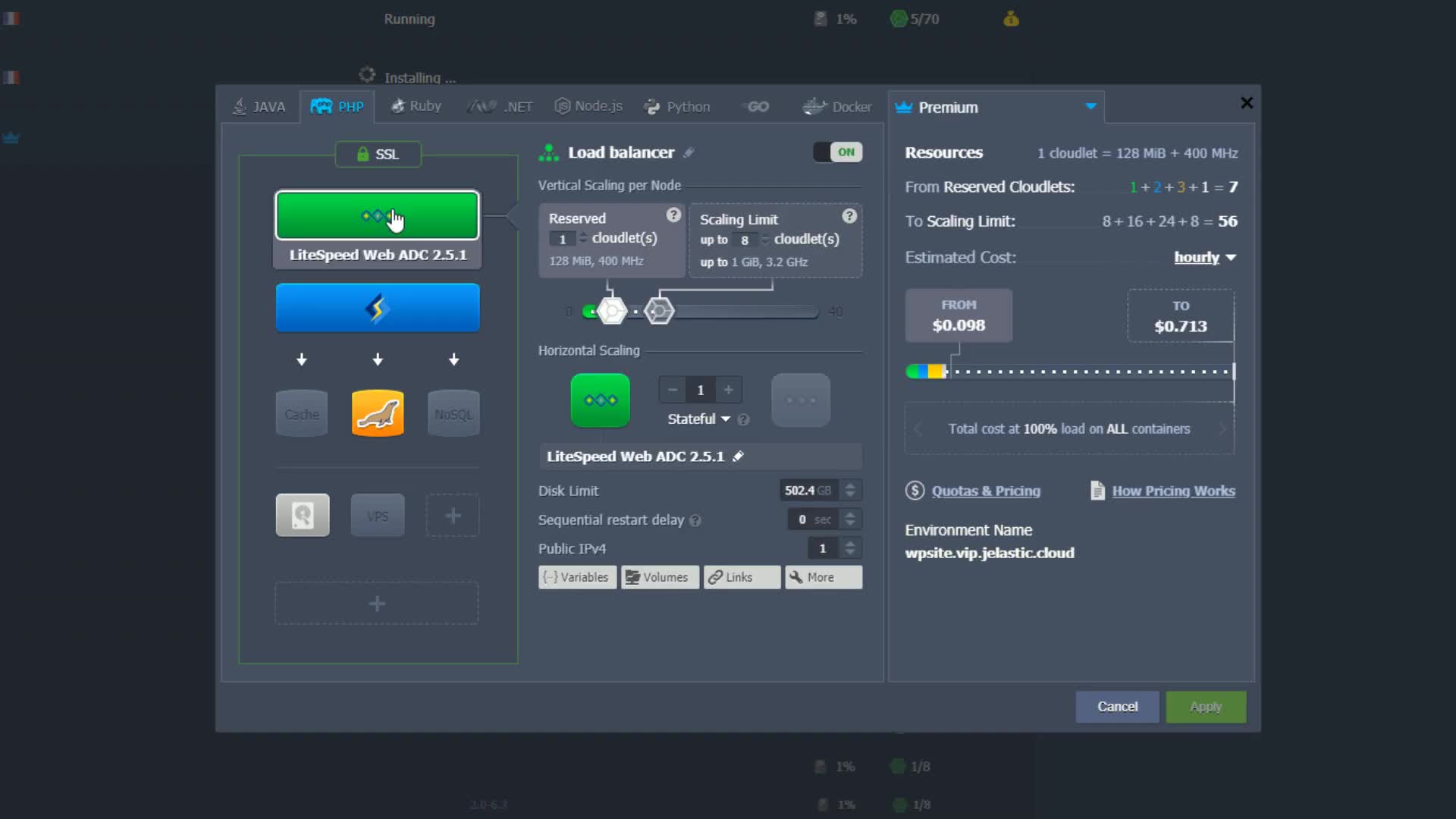This screenshot has width=1456, height=819.
Task: Expand the Premium account dropdown
Action: coord(1091,106)
